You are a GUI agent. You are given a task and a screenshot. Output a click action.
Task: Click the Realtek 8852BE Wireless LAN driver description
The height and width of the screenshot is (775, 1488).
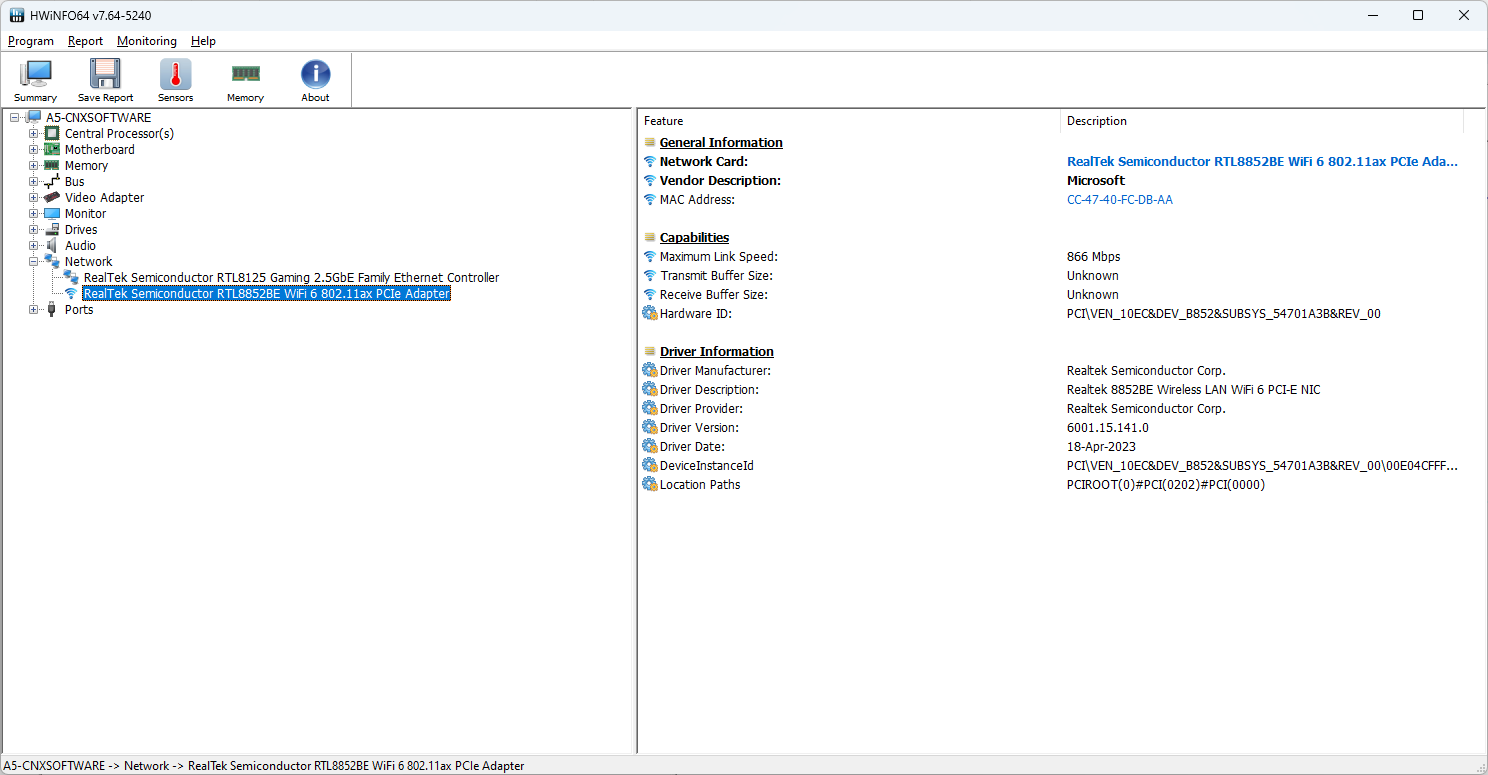(1194, 390)
